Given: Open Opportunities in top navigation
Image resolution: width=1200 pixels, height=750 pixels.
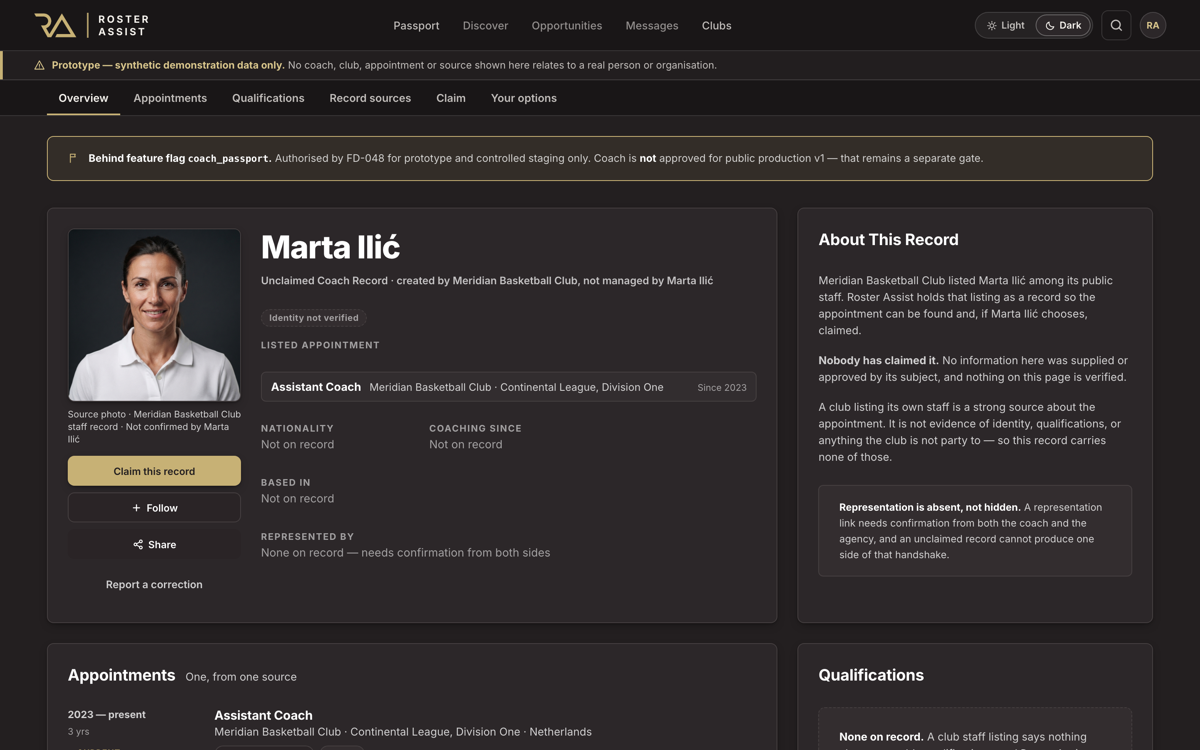Looking at the screenshot, I should (x=567, y=25).
